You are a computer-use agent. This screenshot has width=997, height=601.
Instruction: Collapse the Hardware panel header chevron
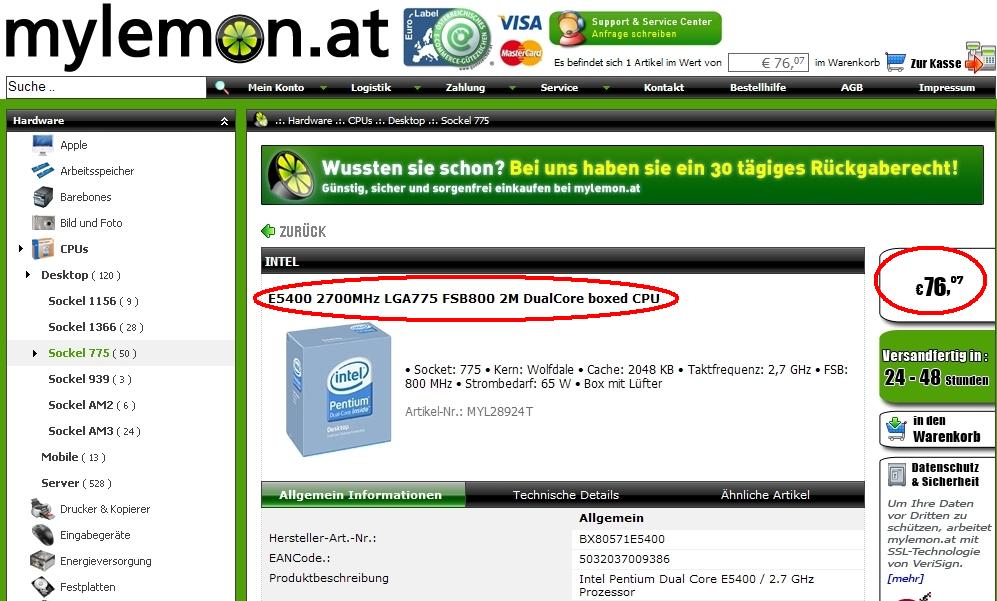(224, 121)
